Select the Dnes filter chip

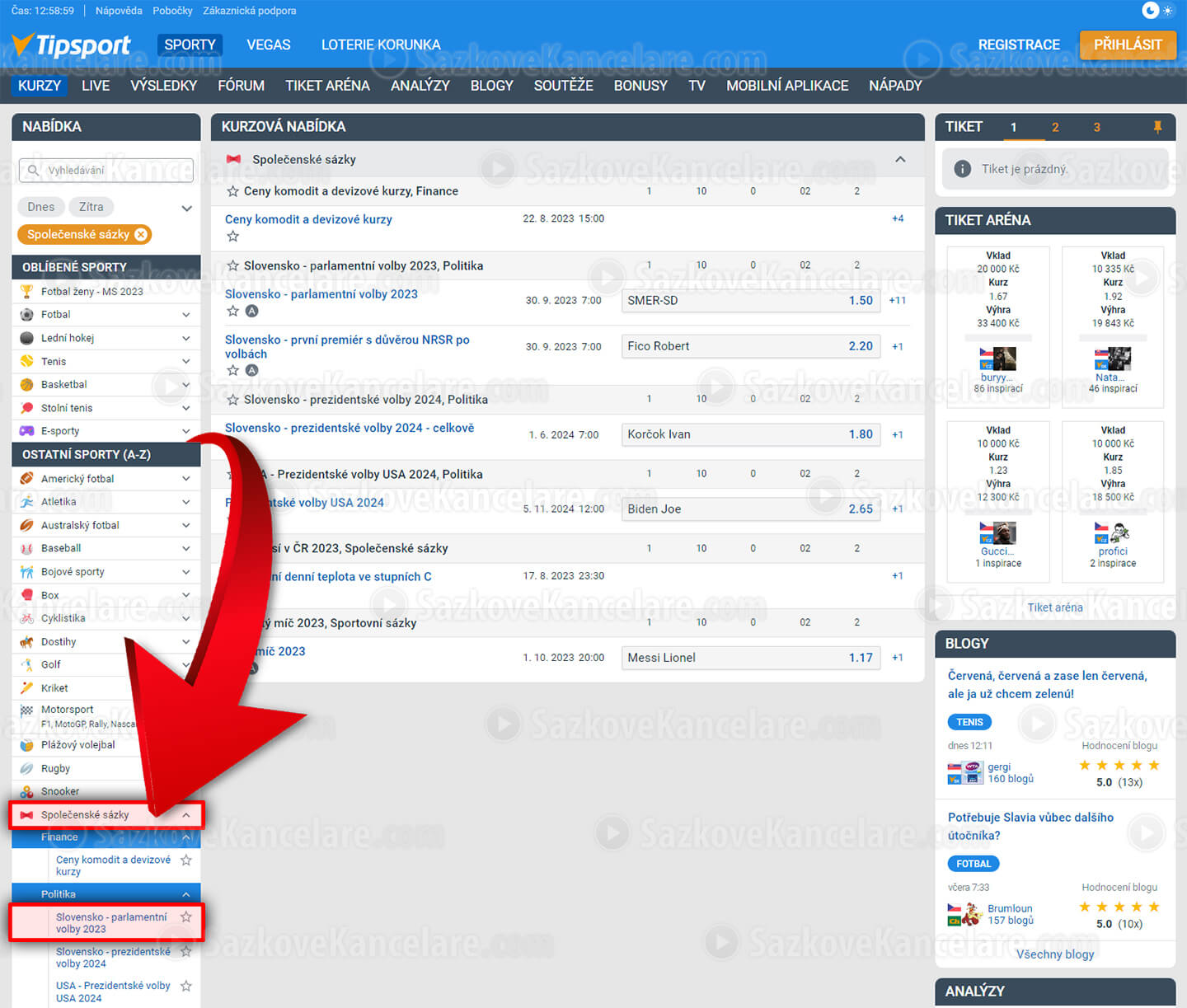pyautogui.click(x=40, y=207)
